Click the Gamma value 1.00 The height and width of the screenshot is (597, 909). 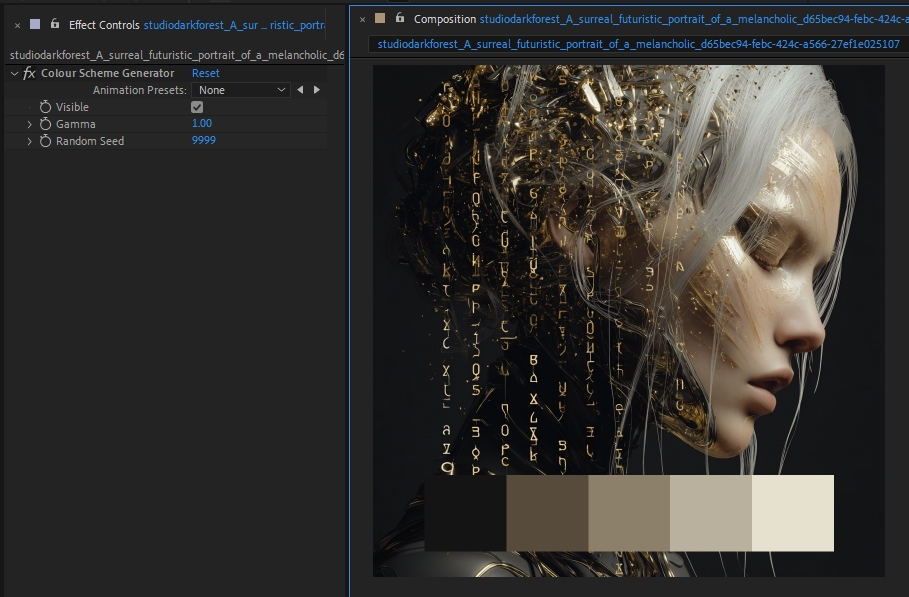(x=202, y=123)
